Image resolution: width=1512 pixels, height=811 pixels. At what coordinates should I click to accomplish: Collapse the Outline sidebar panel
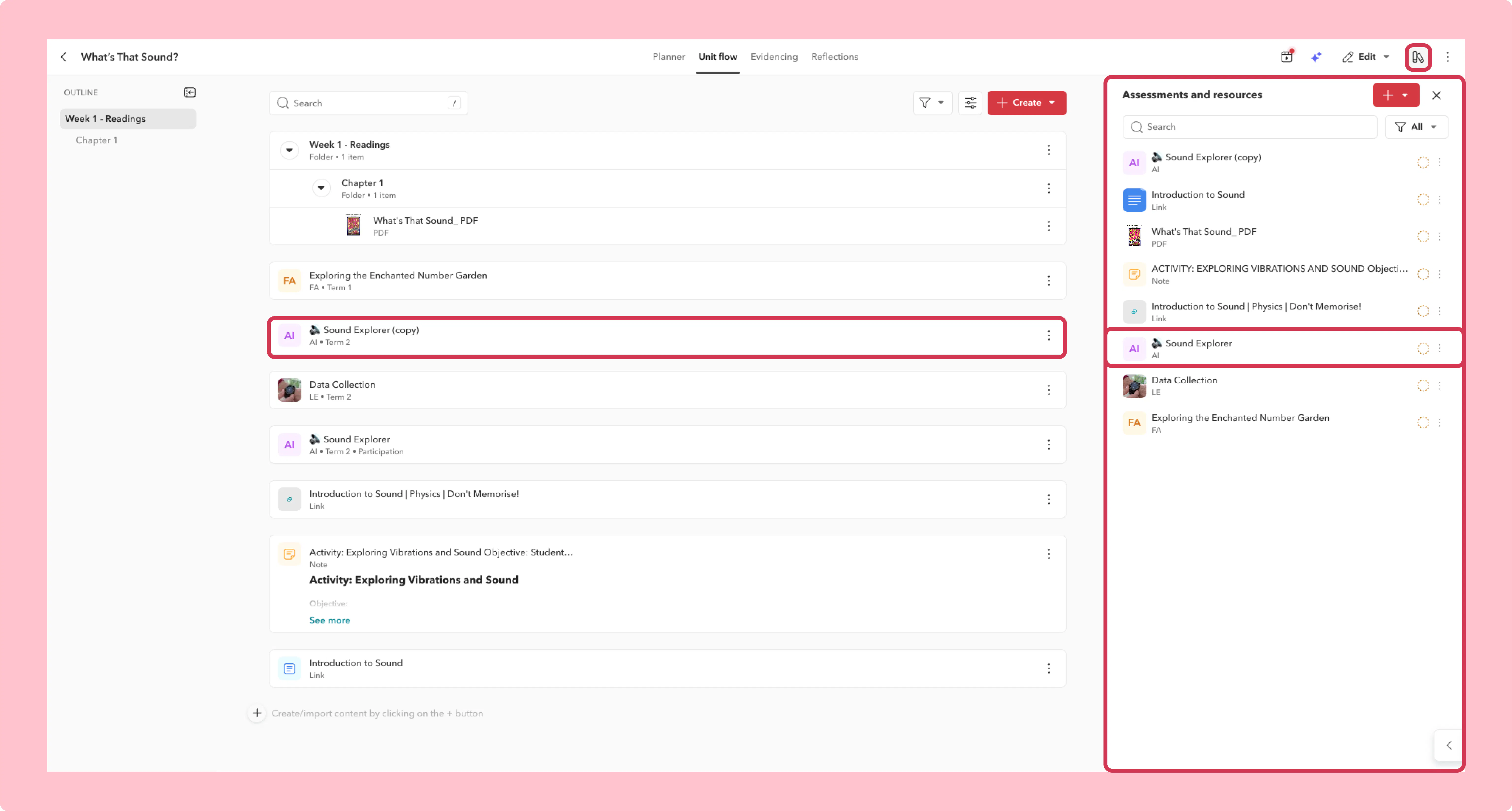[189, 92]
